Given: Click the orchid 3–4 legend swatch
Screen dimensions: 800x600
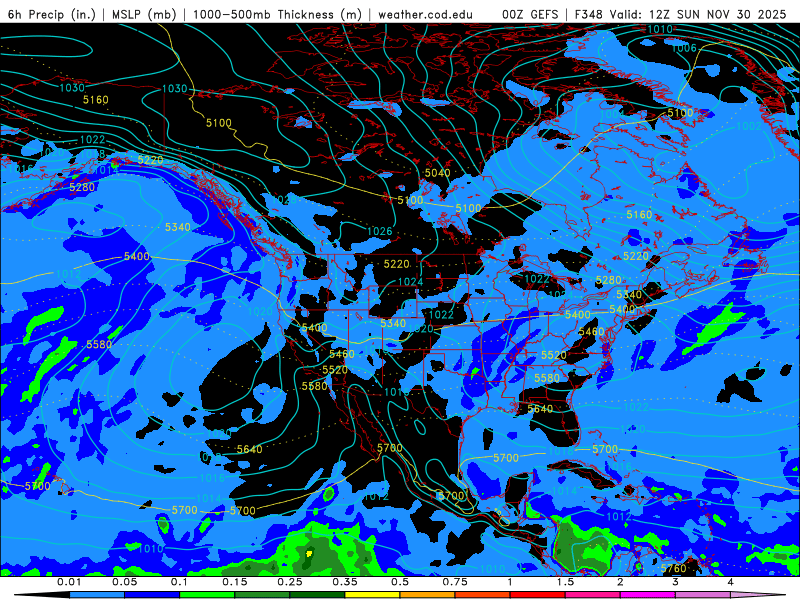Looking at the screenshot, I should point(703,595).
